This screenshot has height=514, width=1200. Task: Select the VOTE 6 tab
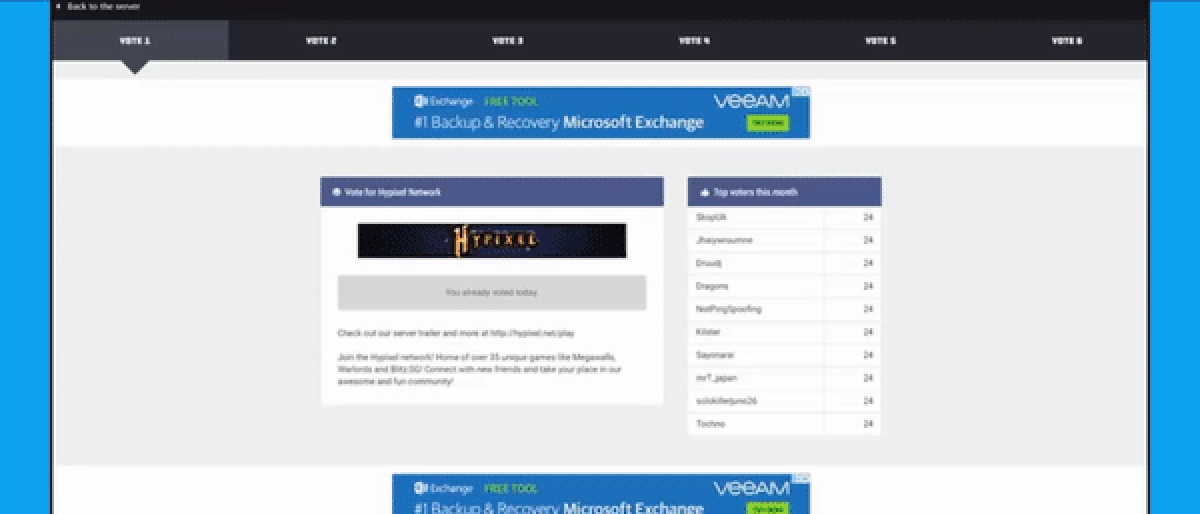pyautogui.click(x=1066, y=41)
